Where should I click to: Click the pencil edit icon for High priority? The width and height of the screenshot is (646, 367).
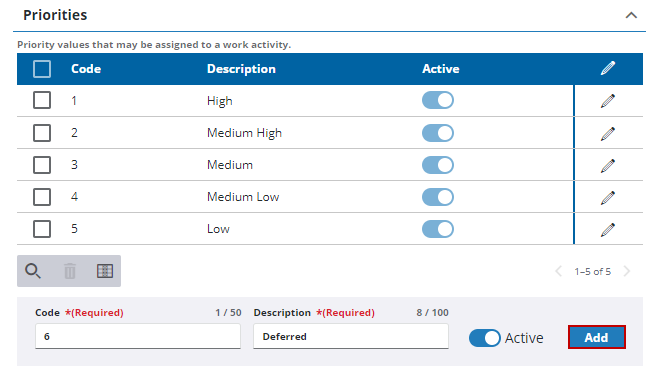tap(608, 101)
